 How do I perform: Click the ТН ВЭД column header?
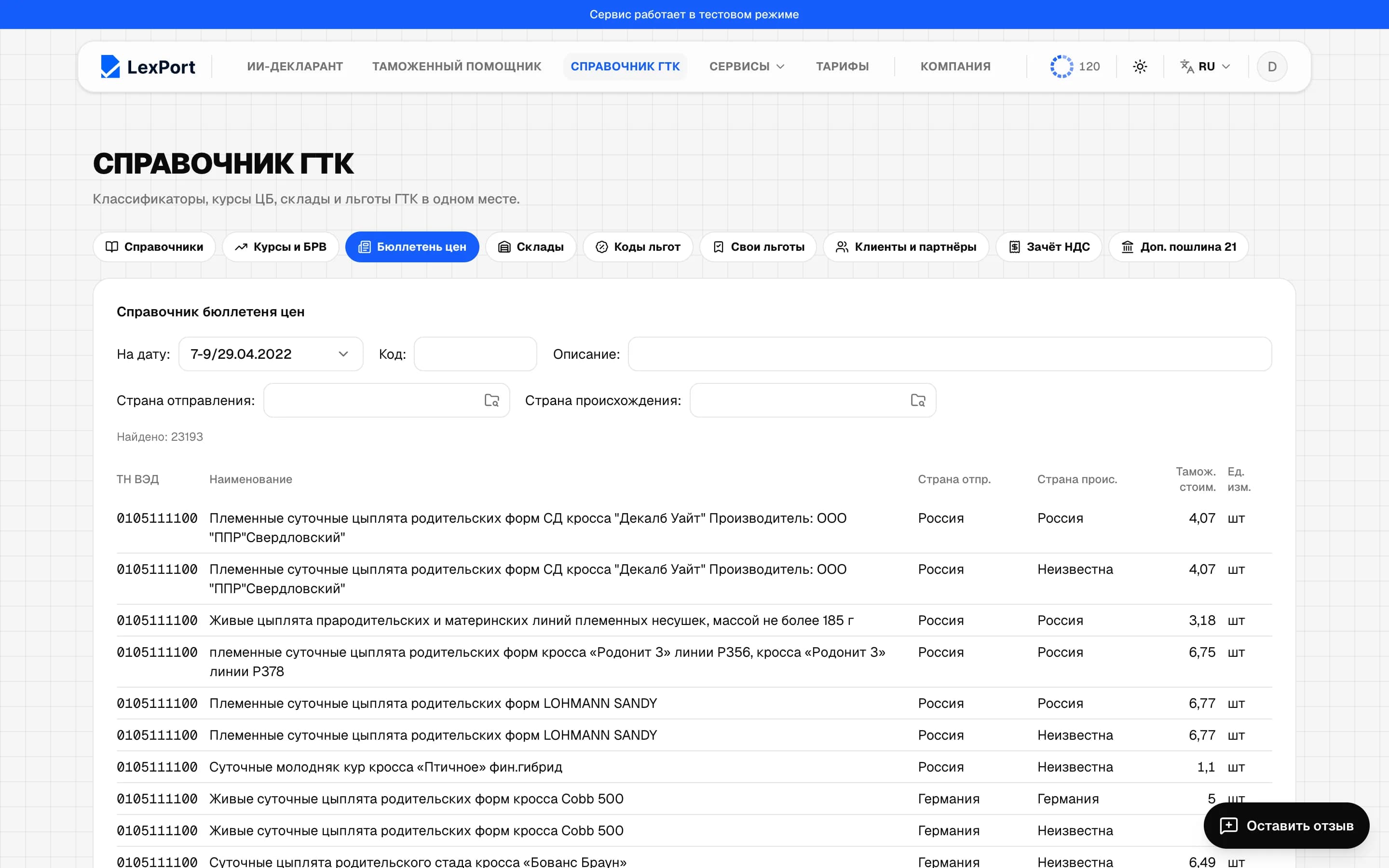138,479
